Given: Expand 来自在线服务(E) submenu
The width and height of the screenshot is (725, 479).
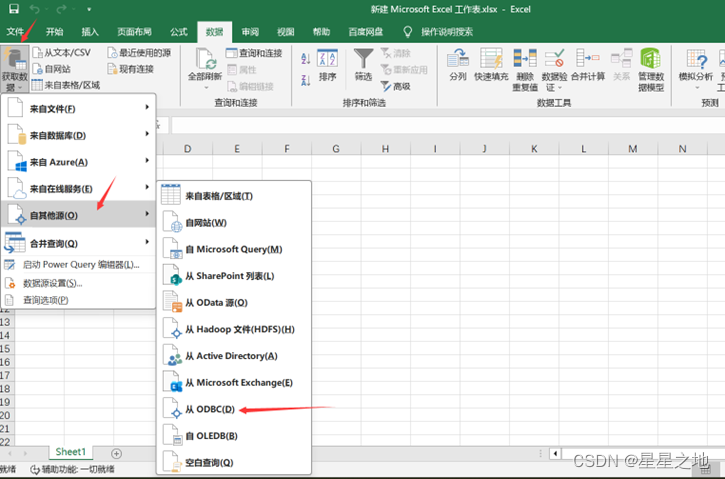Looking at the screenshot, I should pos(78,189).
